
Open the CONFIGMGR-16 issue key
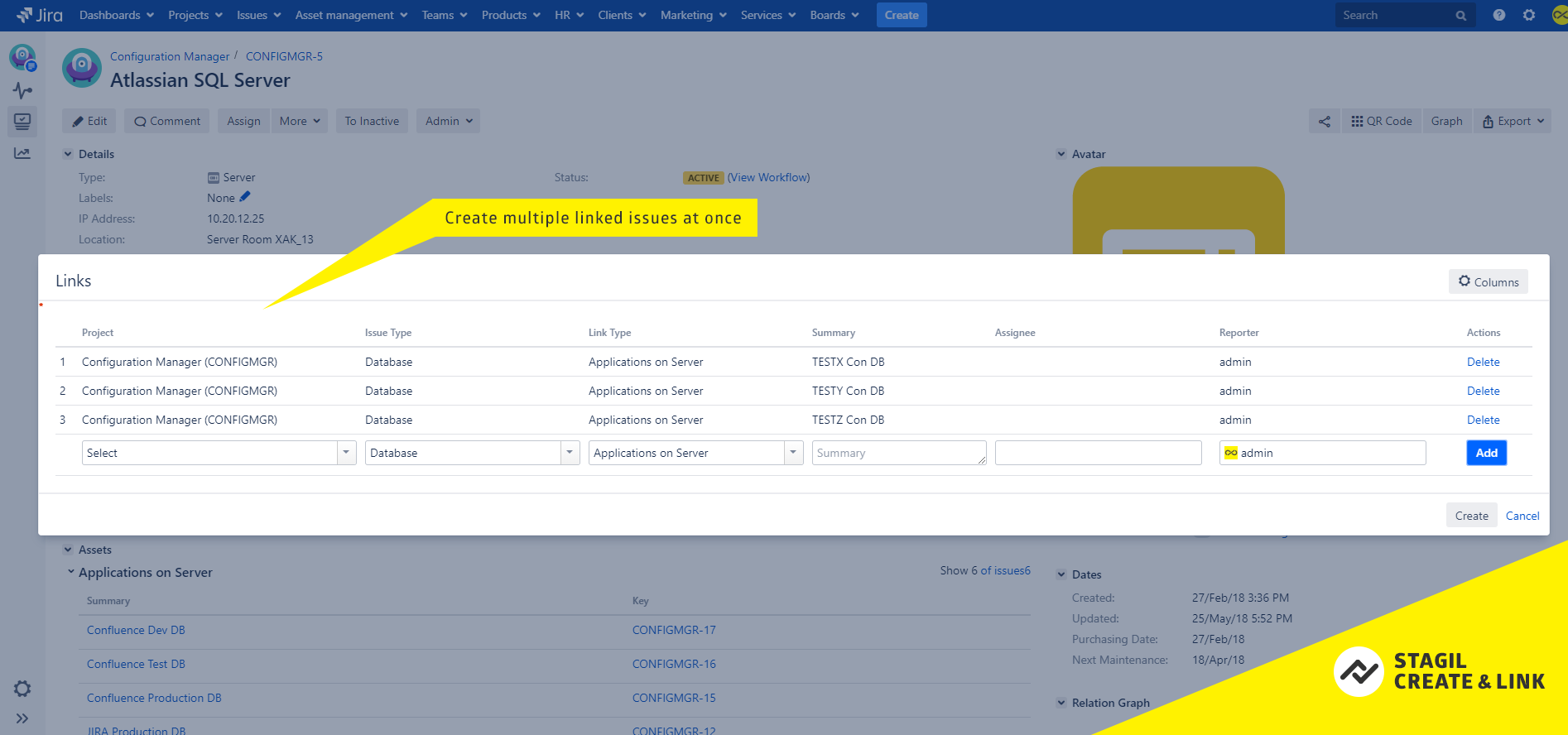click(x=674, y=664)
